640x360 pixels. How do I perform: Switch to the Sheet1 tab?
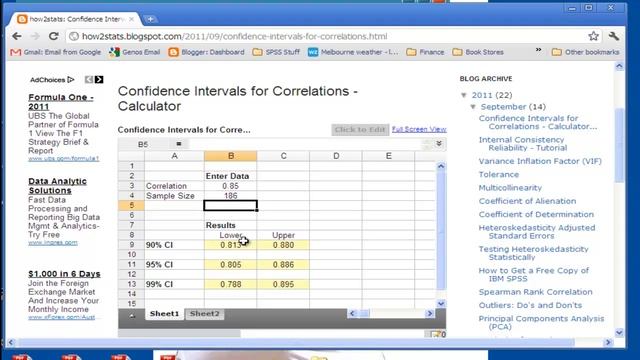point(164,313)
